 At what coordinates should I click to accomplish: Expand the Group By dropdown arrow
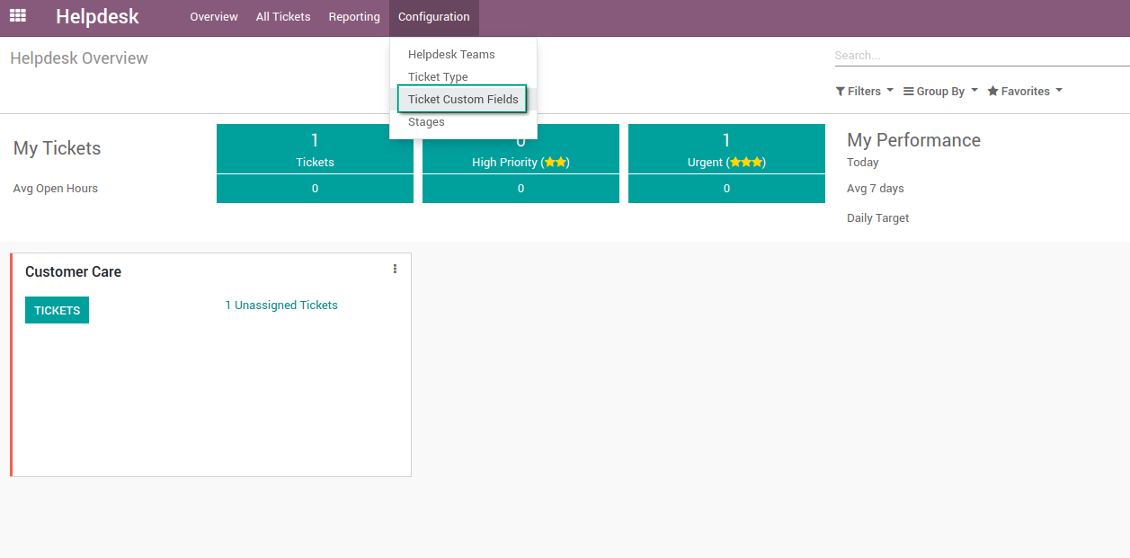974,91
